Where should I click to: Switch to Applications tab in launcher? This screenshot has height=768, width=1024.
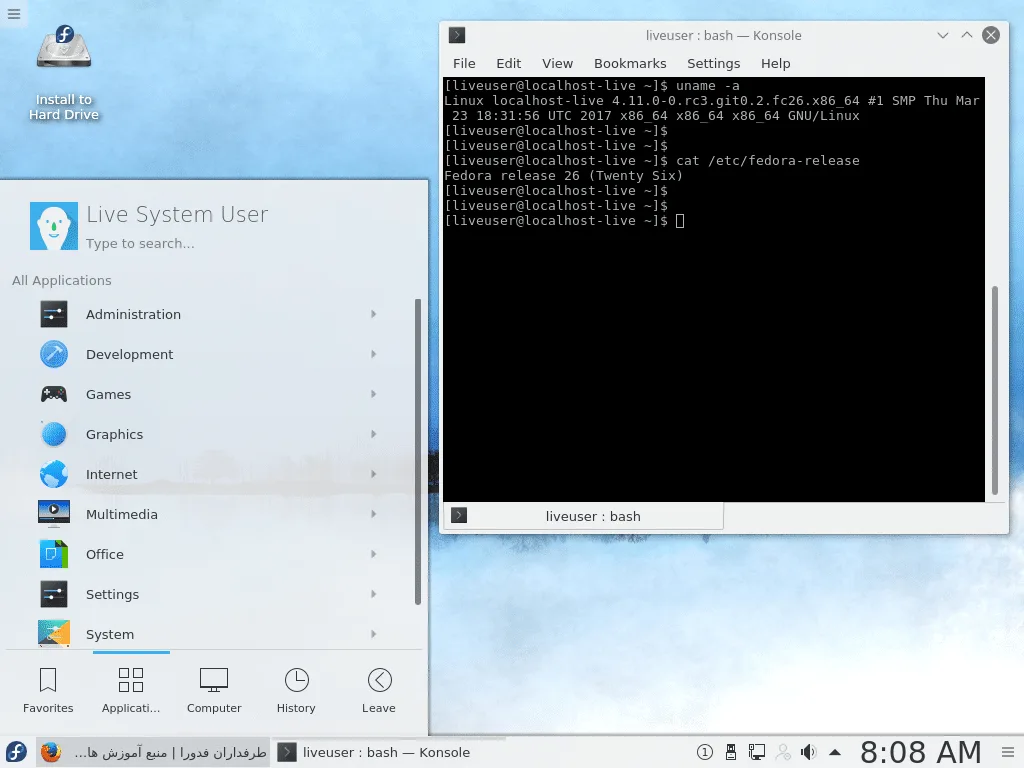(131, 691)
